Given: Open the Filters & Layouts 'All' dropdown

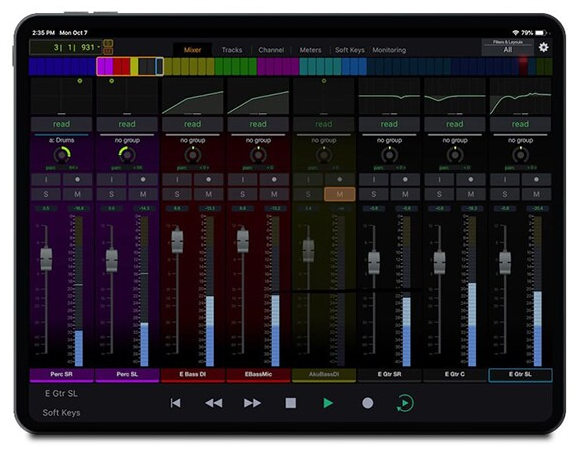Looking at the screenshot, I should 507,47.
